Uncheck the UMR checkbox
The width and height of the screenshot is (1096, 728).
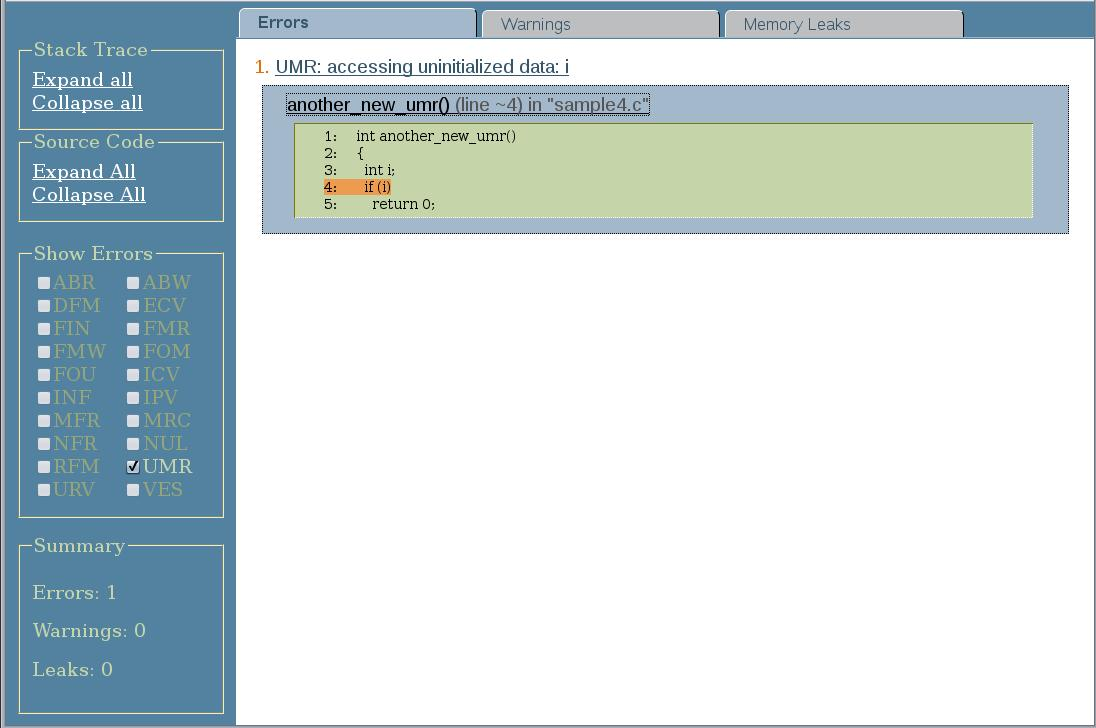(133, 467)
